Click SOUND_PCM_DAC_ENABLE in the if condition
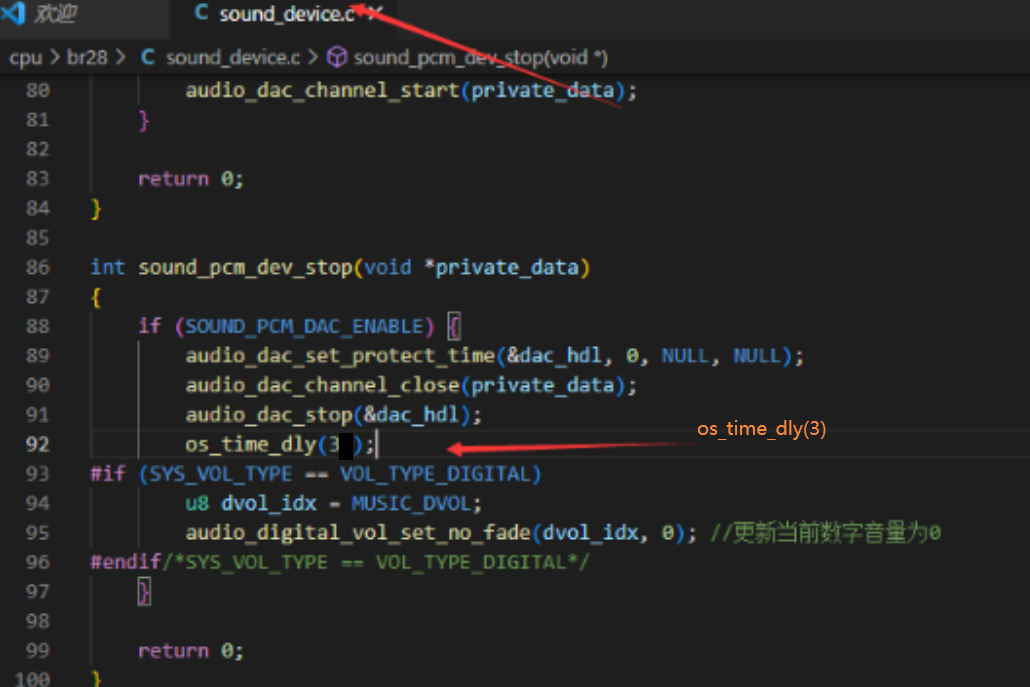 click(304, 326)
